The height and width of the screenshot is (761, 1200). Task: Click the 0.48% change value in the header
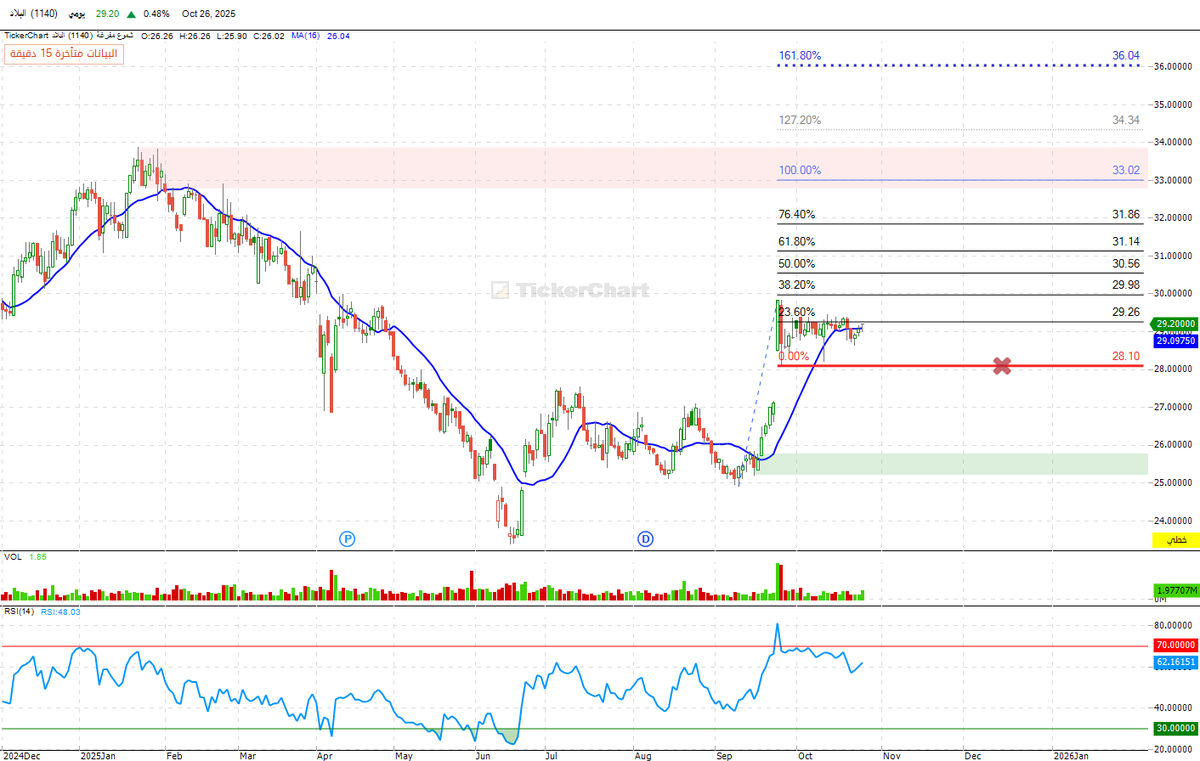coord(156,15)
